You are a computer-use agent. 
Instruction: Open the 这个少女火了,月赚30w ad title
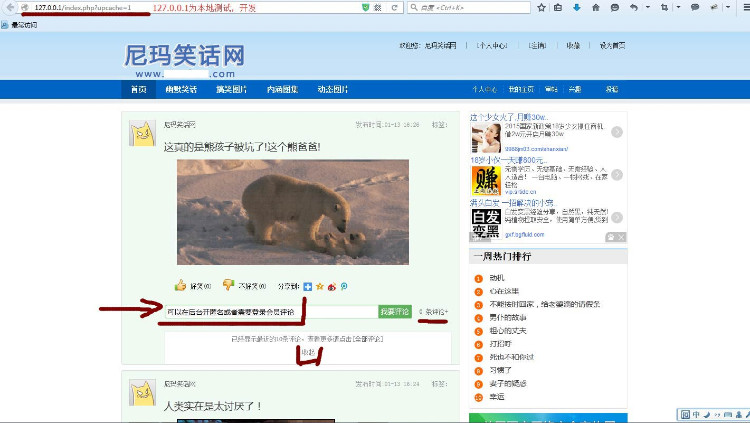pos(509,117)
